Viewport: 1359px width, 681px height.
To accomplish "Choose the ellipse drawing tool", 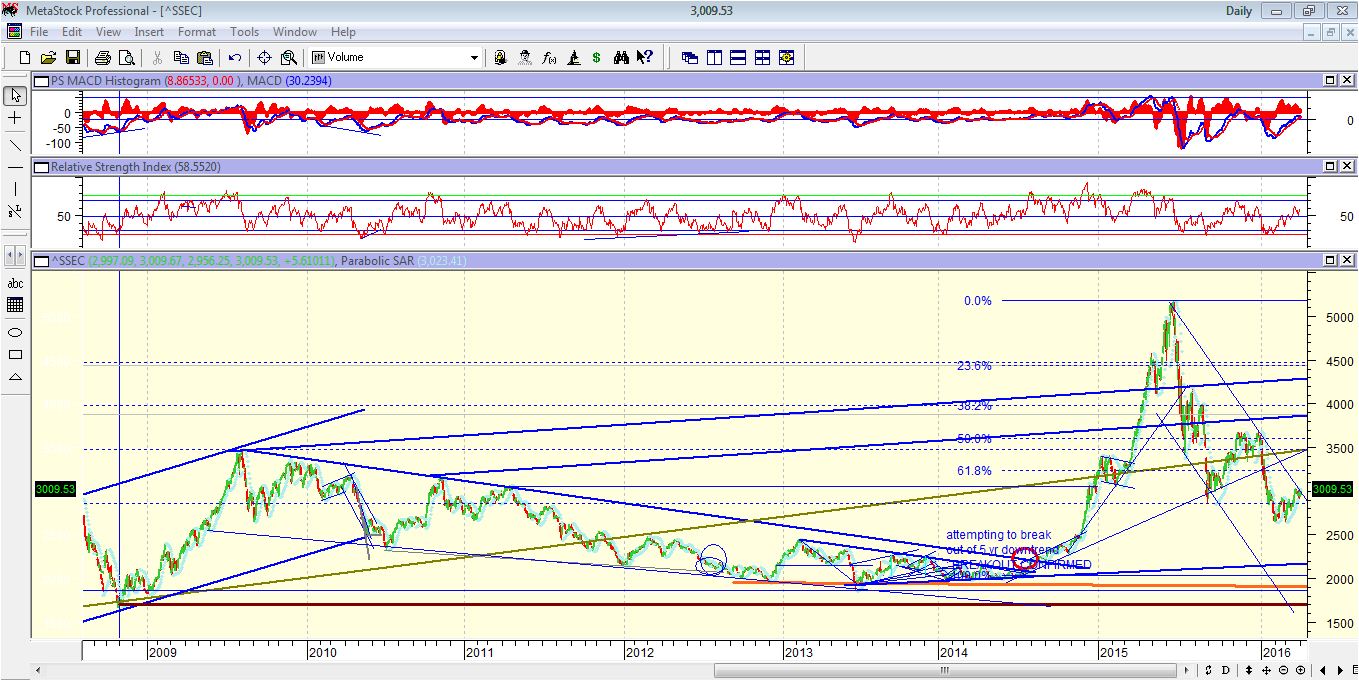I will [x=14, y=332].
